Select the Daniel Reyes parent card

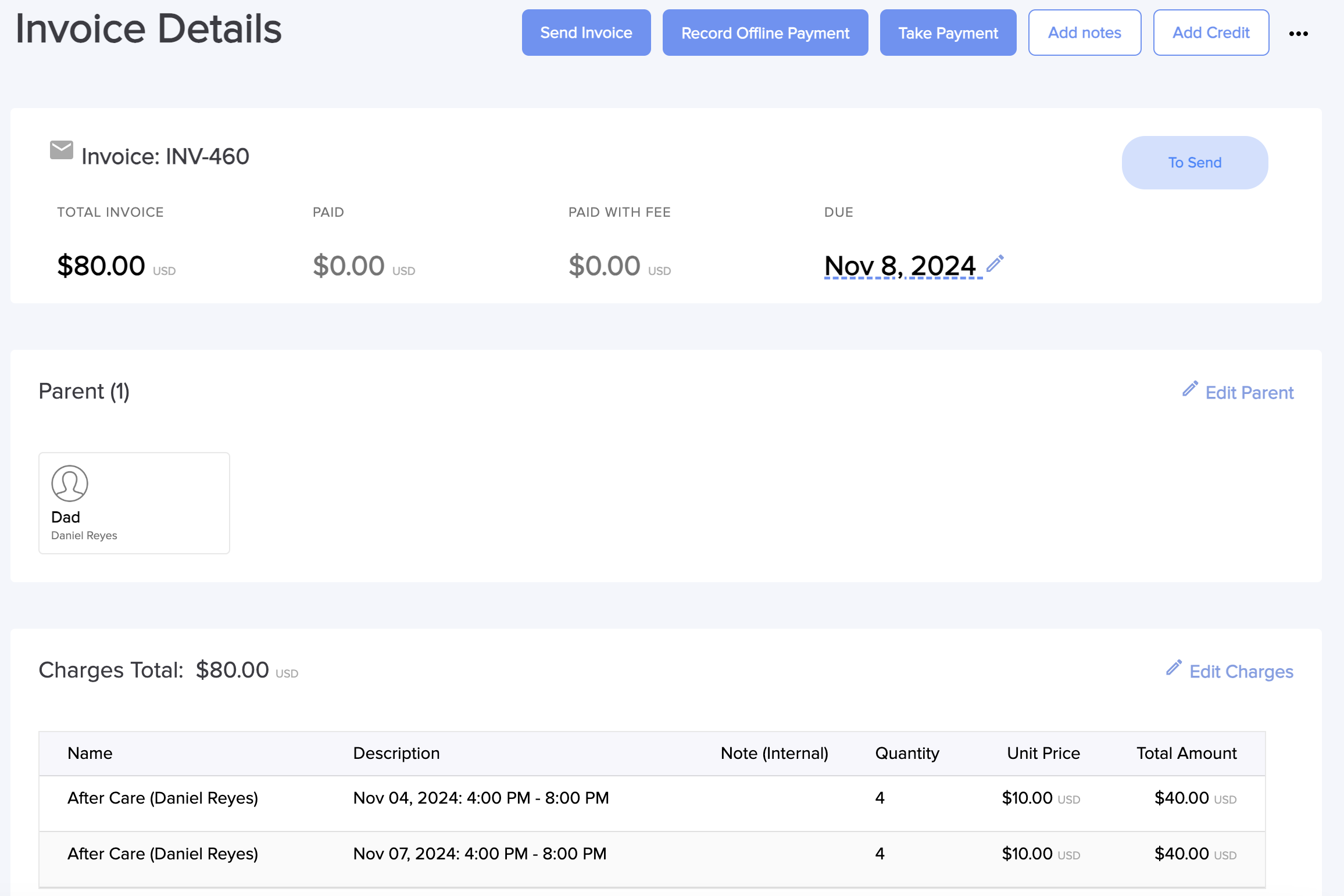point(134,503)
